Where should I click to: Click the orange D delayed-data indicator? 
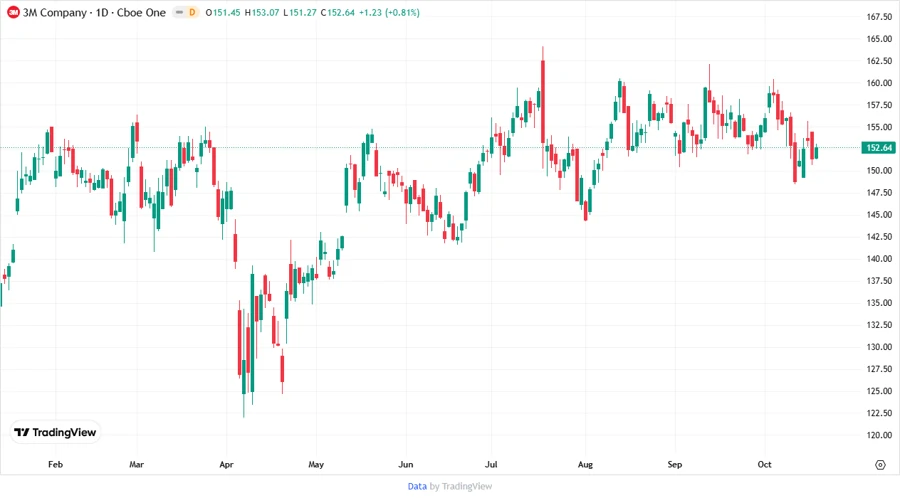click(191, 13)
